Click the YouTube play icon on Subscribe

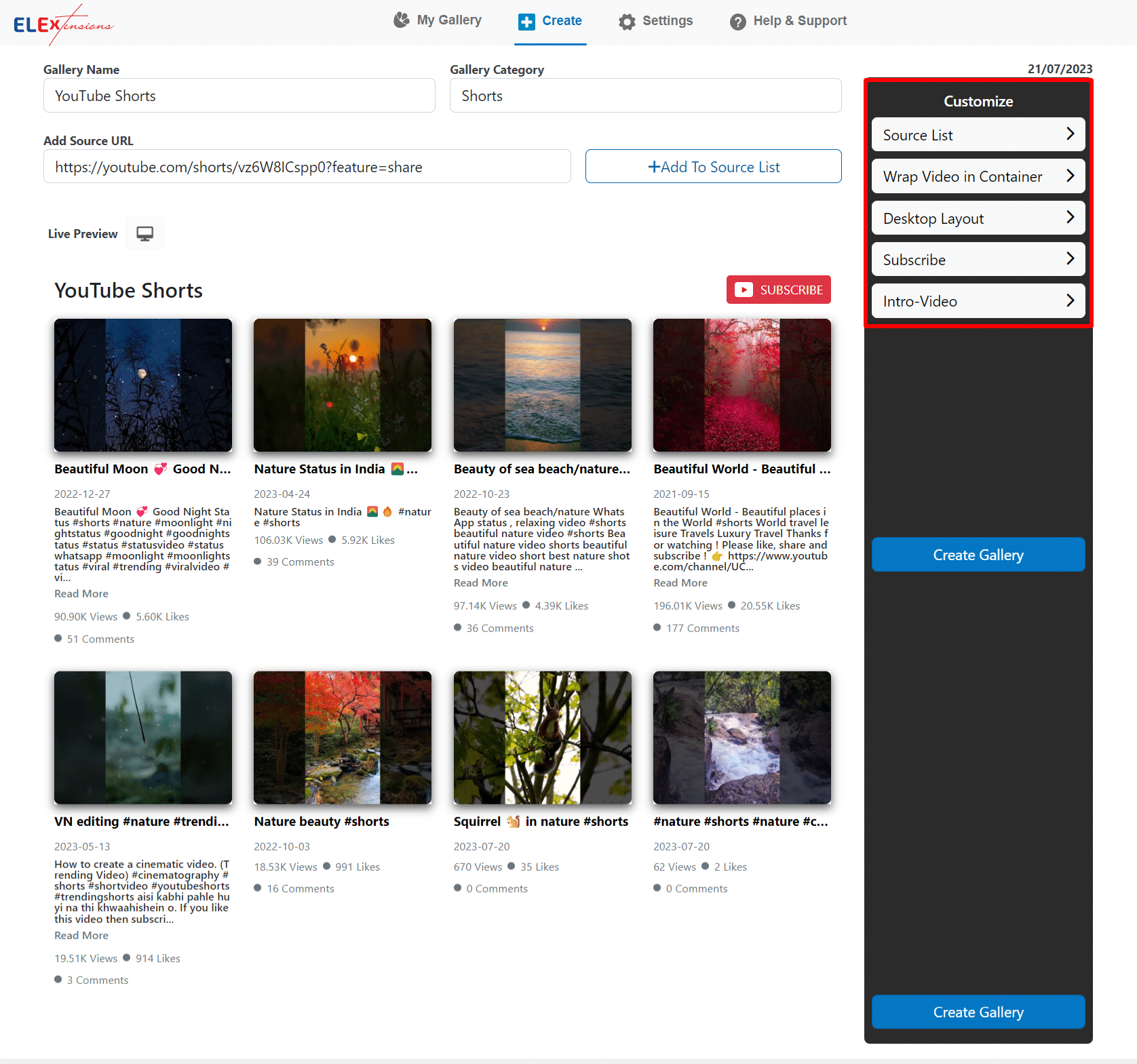744,290
